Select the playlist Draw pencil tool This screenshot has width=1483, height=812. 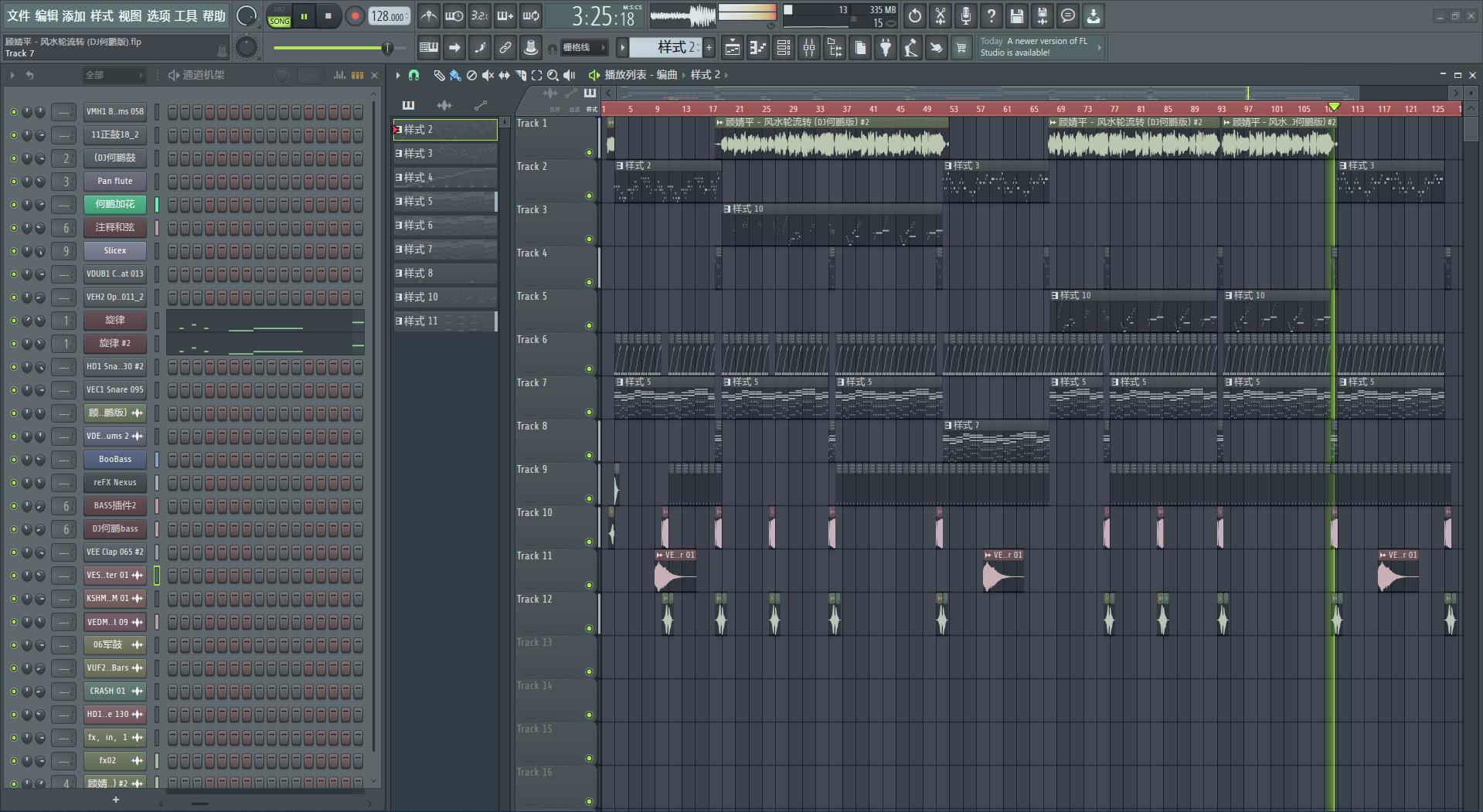[438, 75]
